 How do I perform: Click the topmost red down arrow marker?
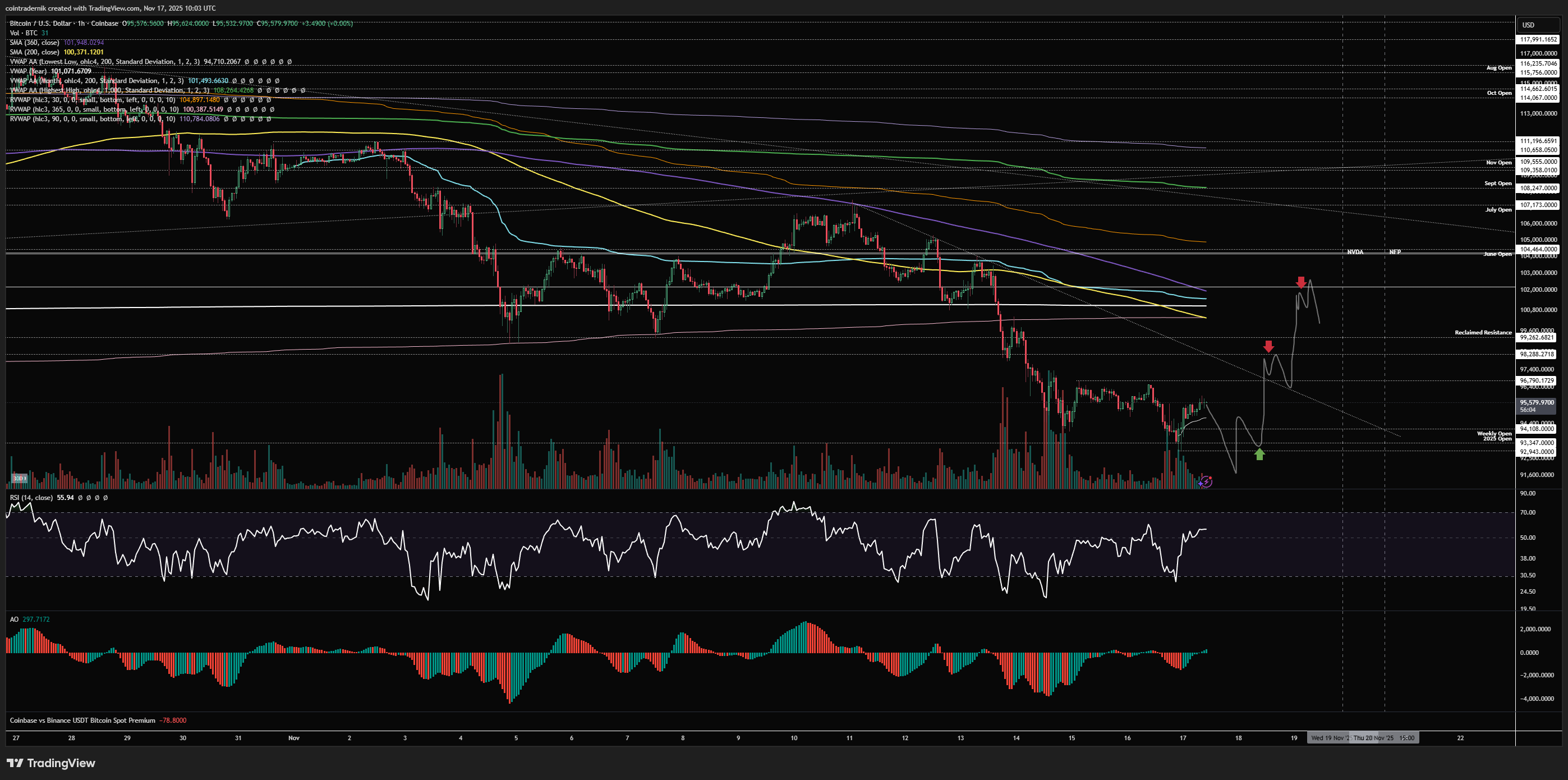point(1301,282)
